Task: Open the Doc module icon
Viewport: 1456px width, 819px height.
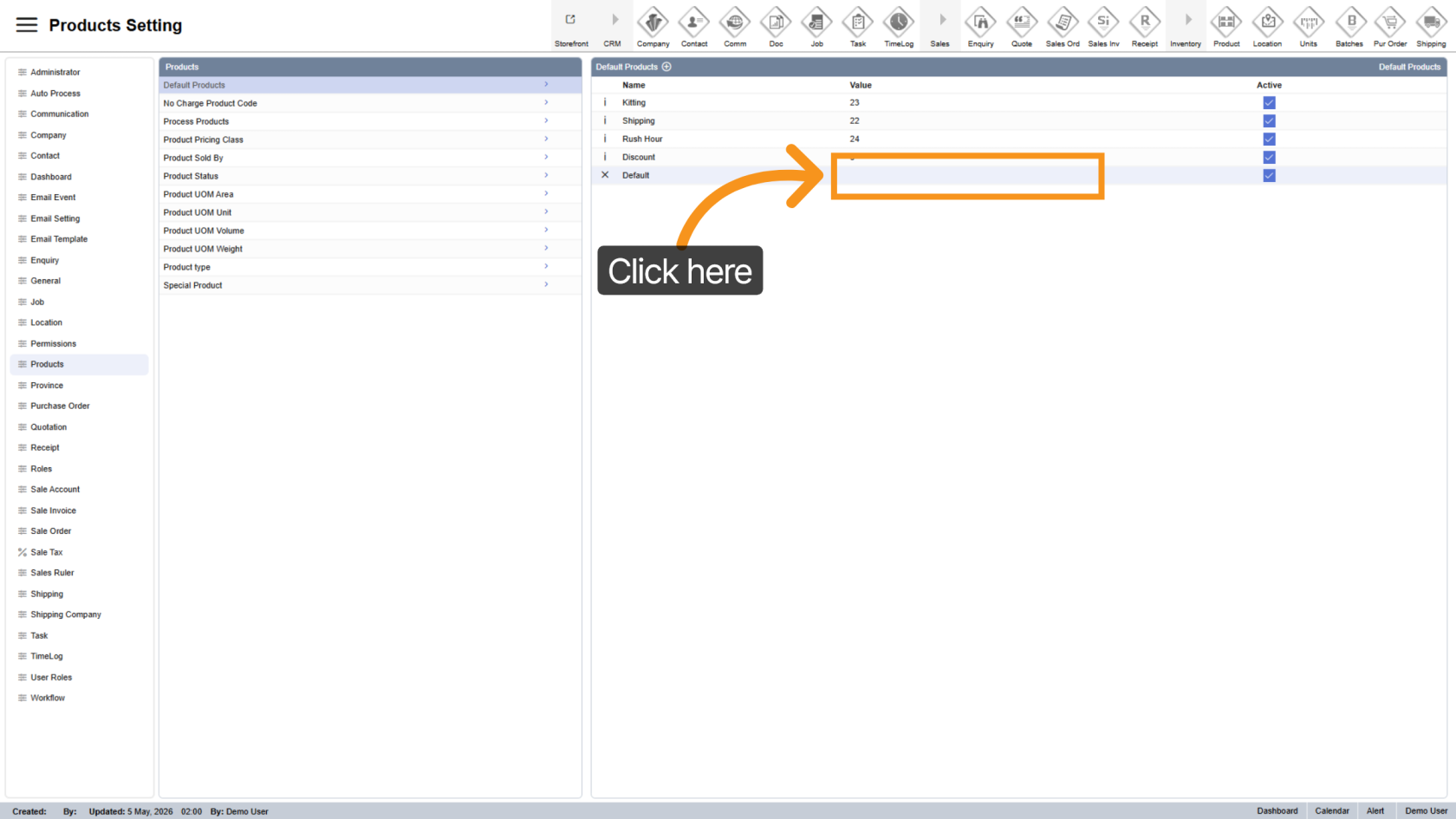Action: 776,22
